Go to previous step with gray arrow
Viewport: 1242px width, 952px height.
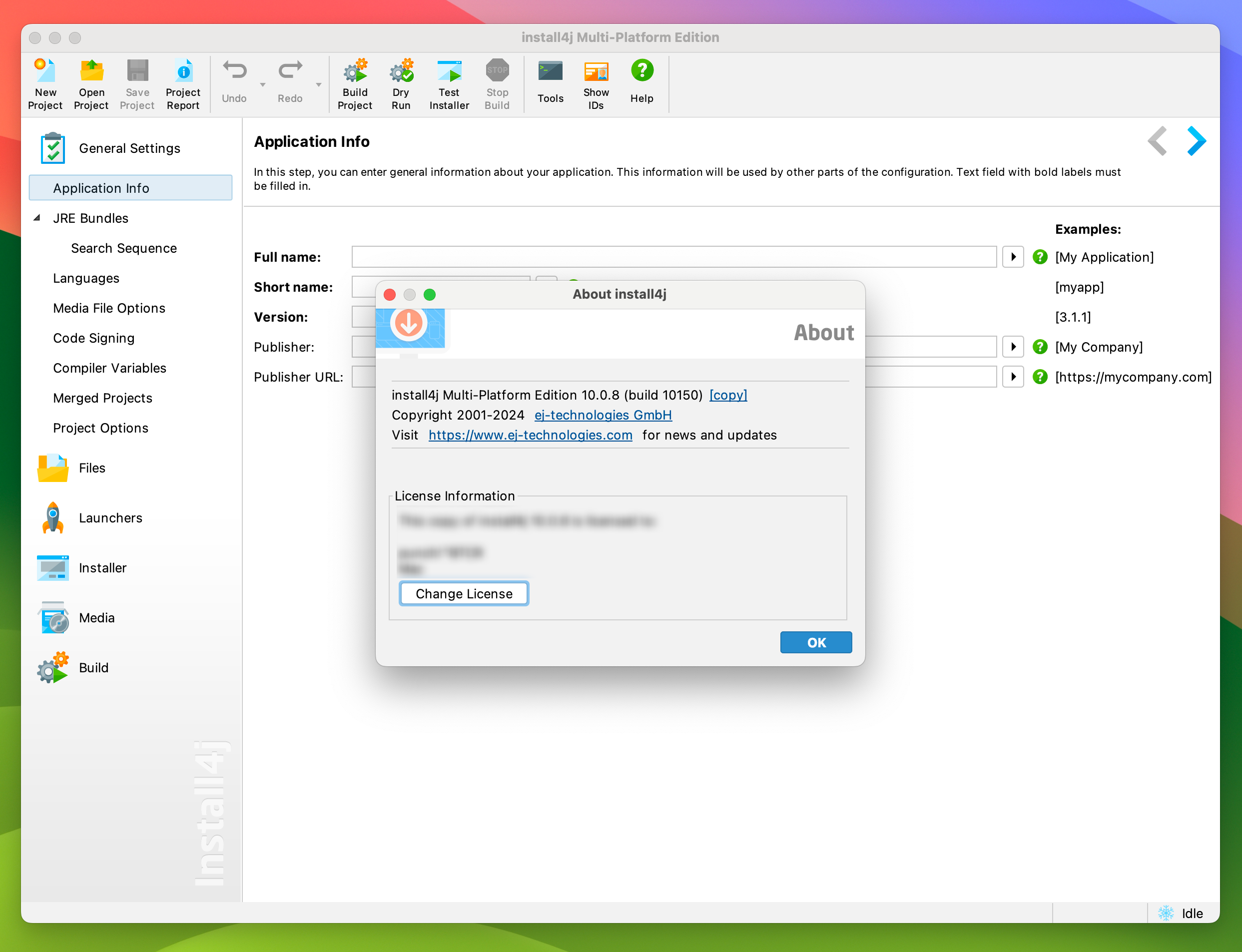[1157, 141]
